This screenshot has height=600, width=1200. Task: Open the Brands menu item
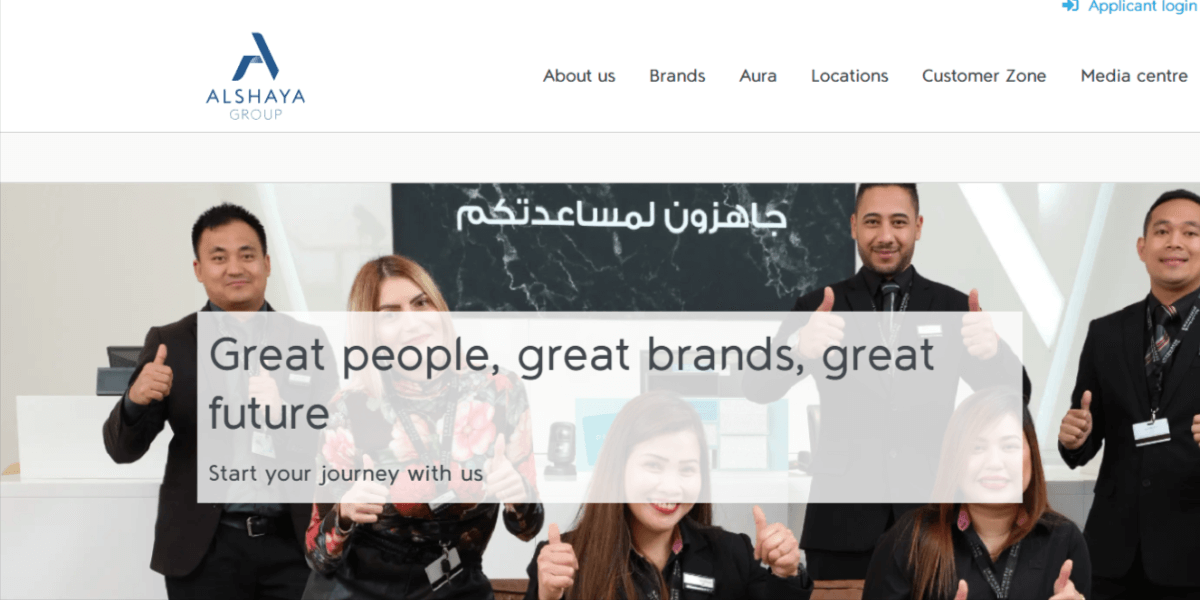point(677,76)
